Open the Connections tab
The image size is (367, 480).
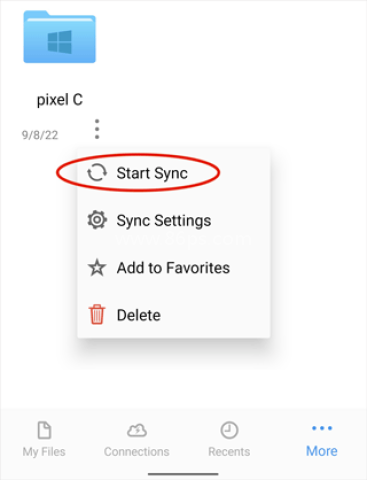(x=137, y=452)
